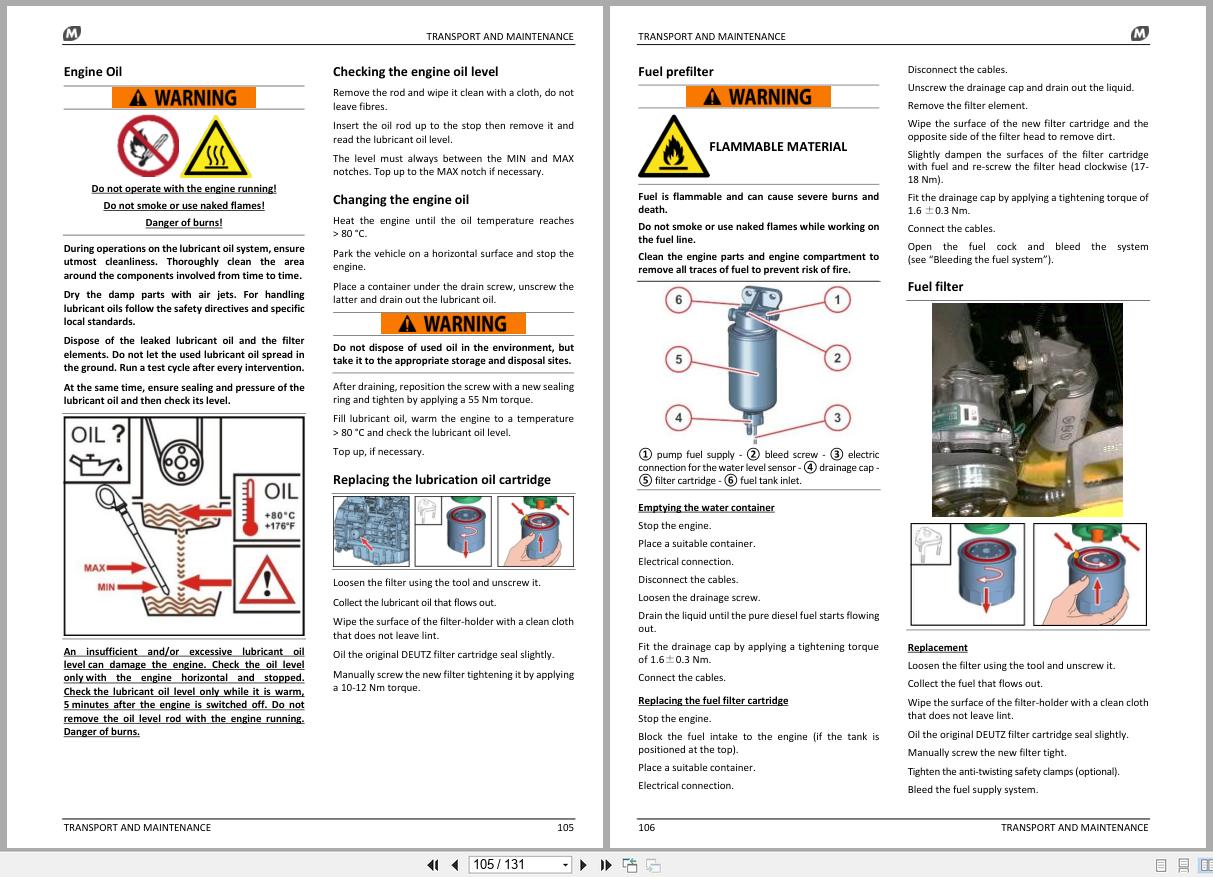The image size is (1213, 877).
Task: Click the 'Emptying the water container' subheading
Action: (706, 508)
